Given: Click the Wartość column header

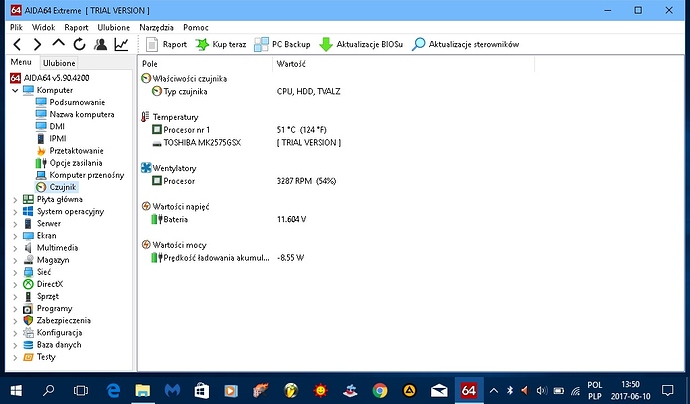Looking at the screenshot, I should [404, 64].
